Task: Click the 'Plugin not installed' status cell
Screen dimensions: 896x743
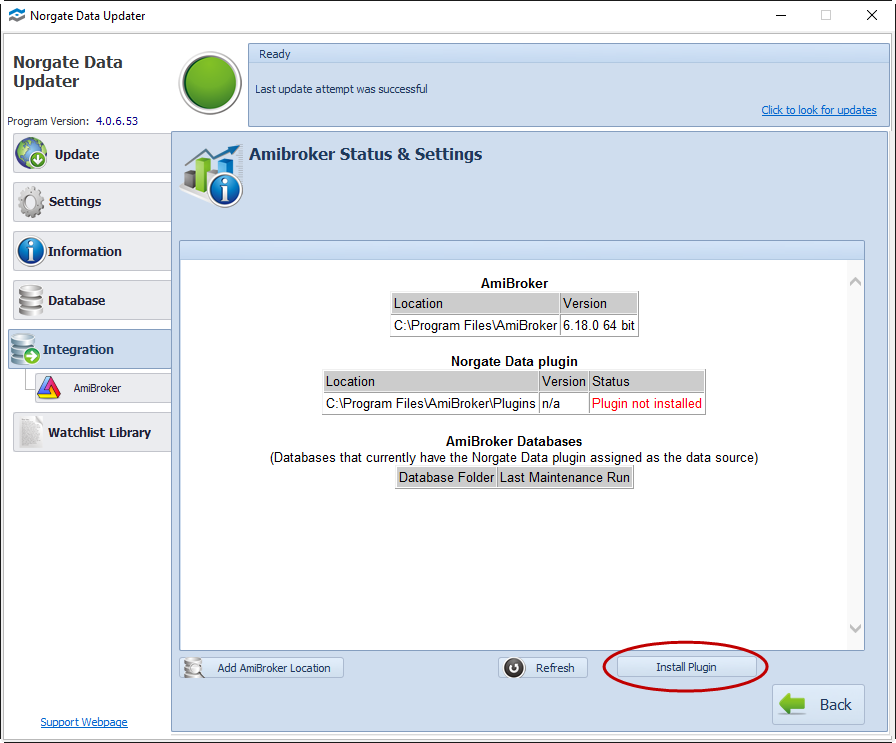Action: tap(647, 404)
